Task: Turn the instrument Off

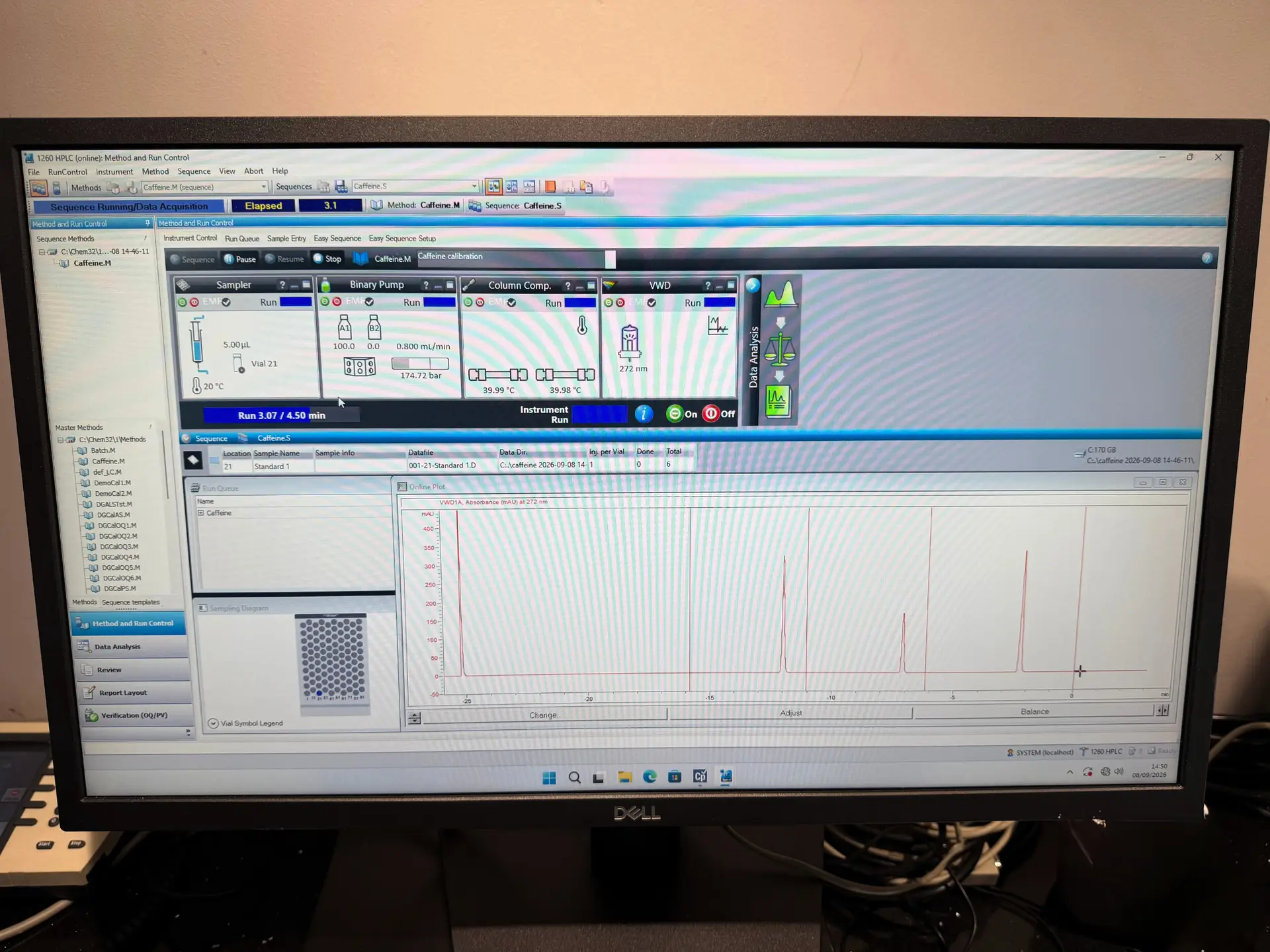Action: click(x=720, y=414)
